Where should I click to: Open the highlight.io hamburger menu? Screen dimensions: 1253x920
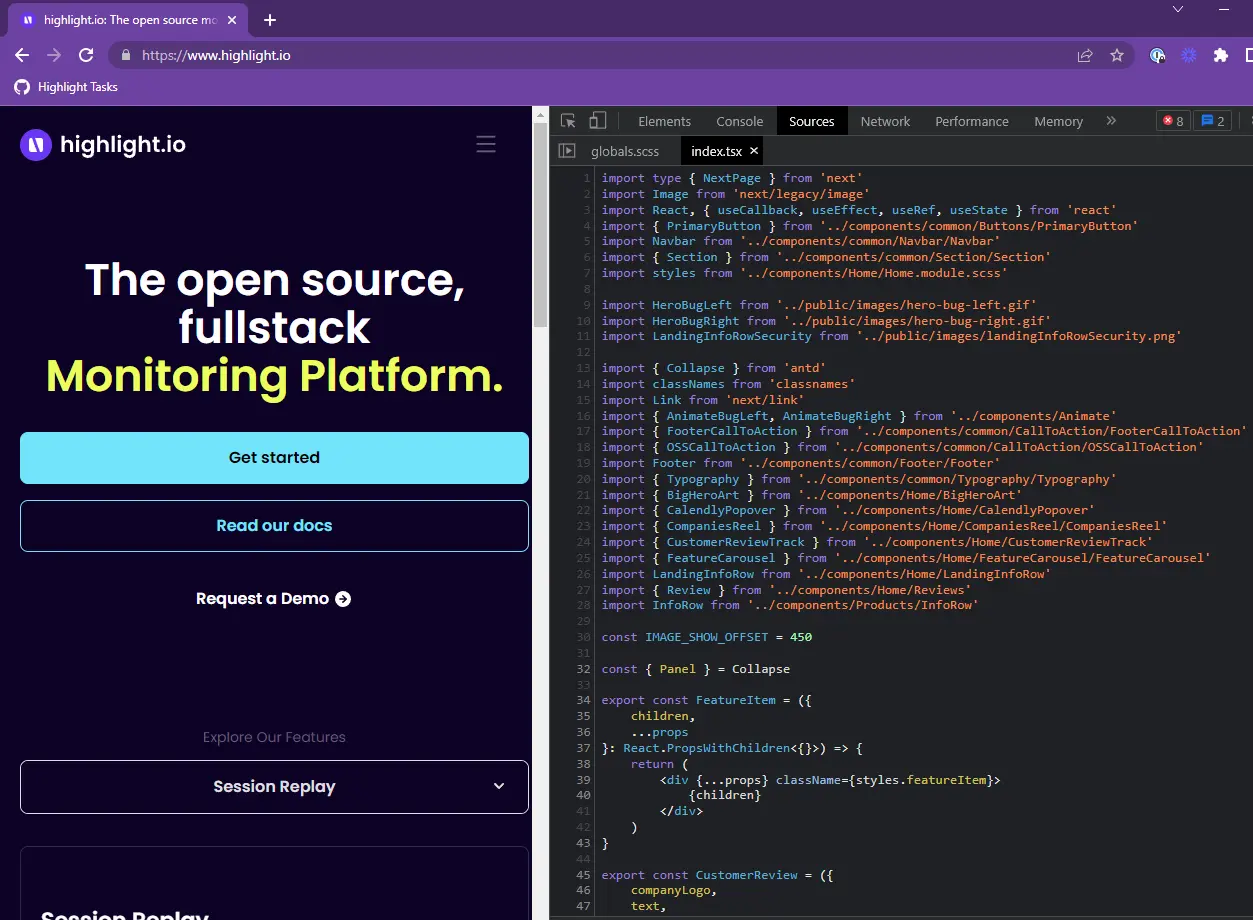click(x=486, y=145)
